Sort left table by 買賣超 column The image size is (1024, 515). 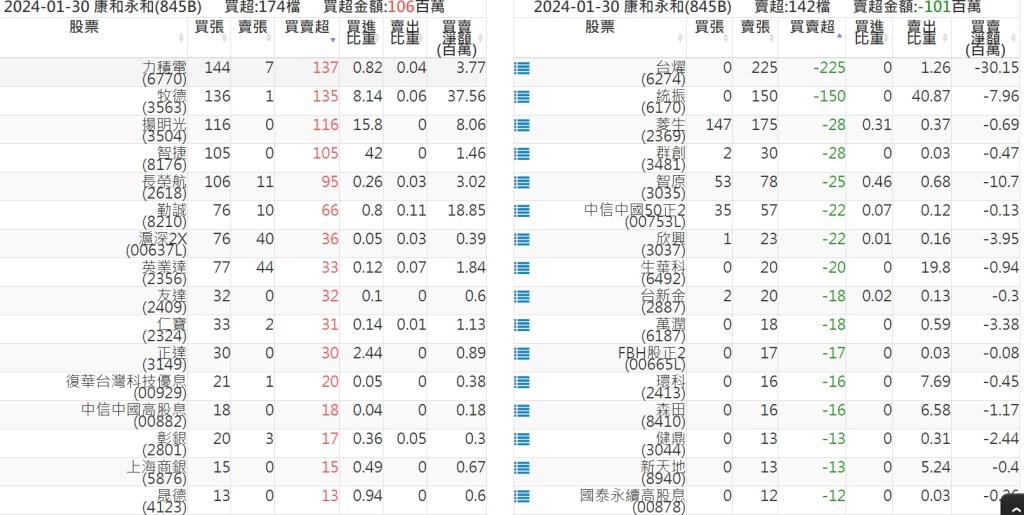pos(306,28)
